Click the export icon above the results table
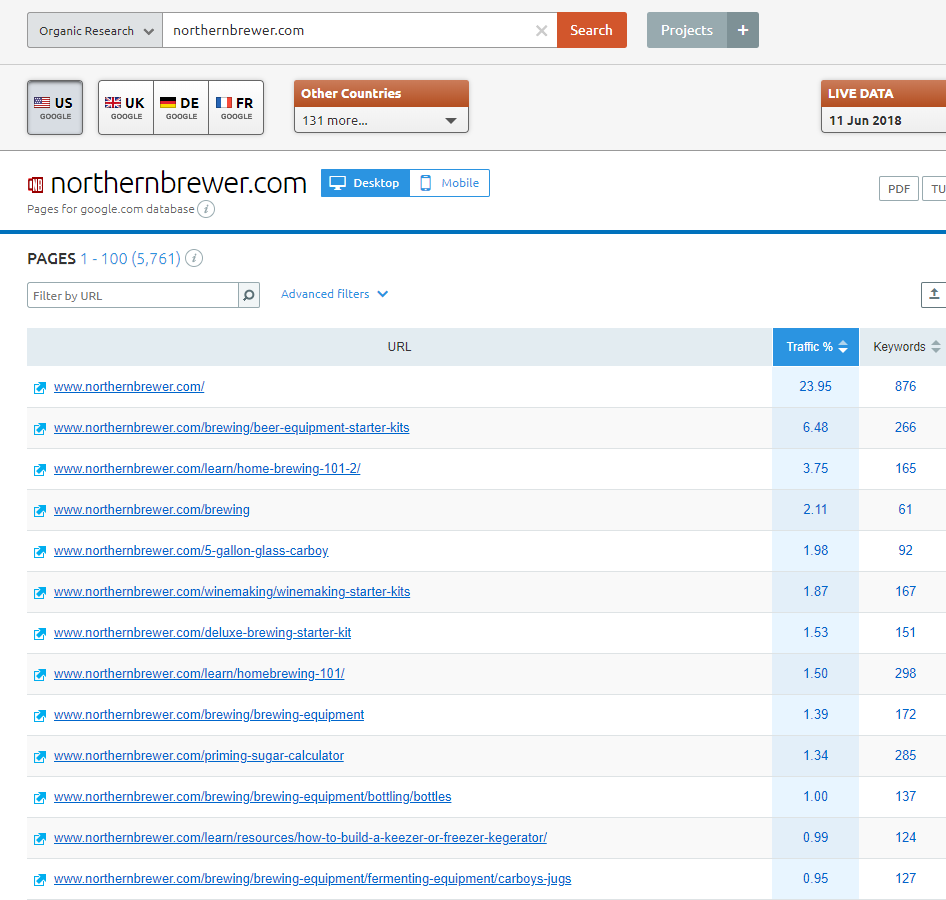This screenshot has height=900, width=946. [933, 295]
